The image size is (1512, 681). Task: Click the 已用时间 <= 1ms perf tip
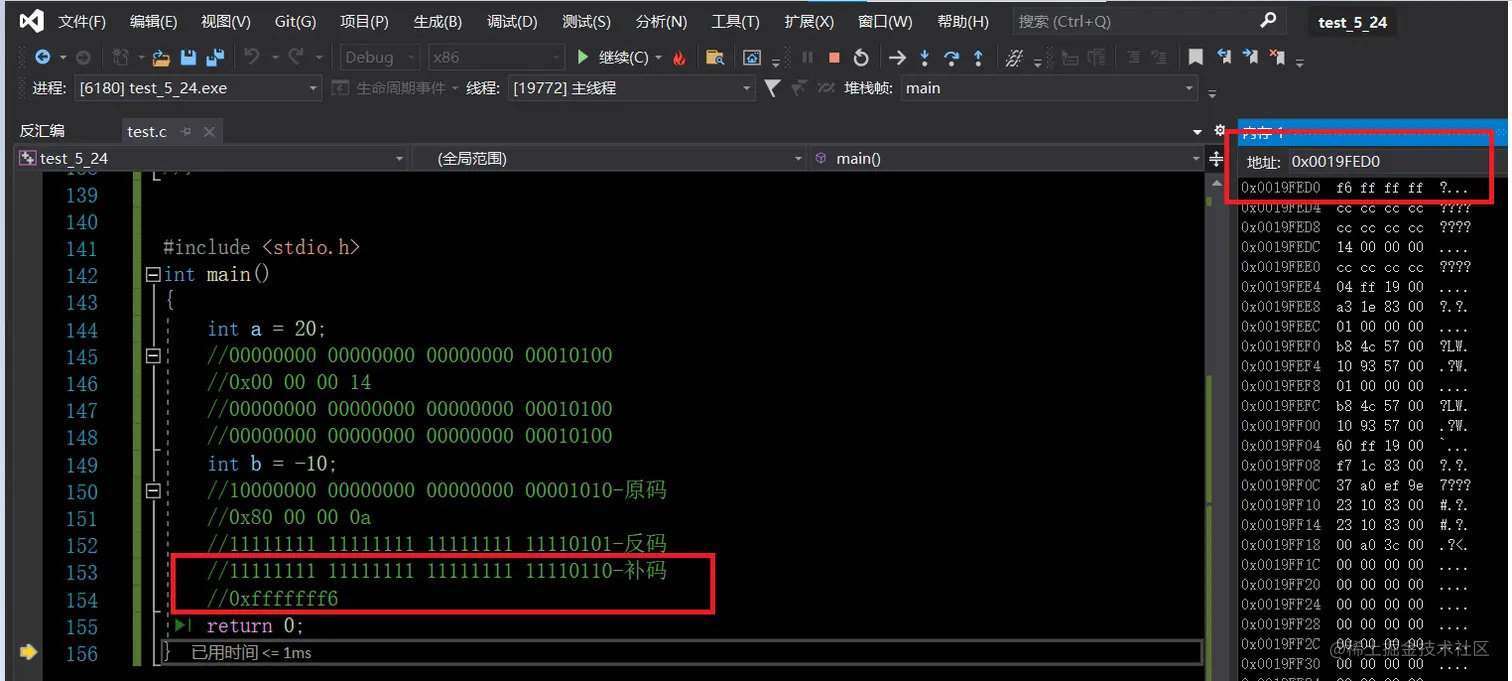pyautogui.click(x=251, y=652)
